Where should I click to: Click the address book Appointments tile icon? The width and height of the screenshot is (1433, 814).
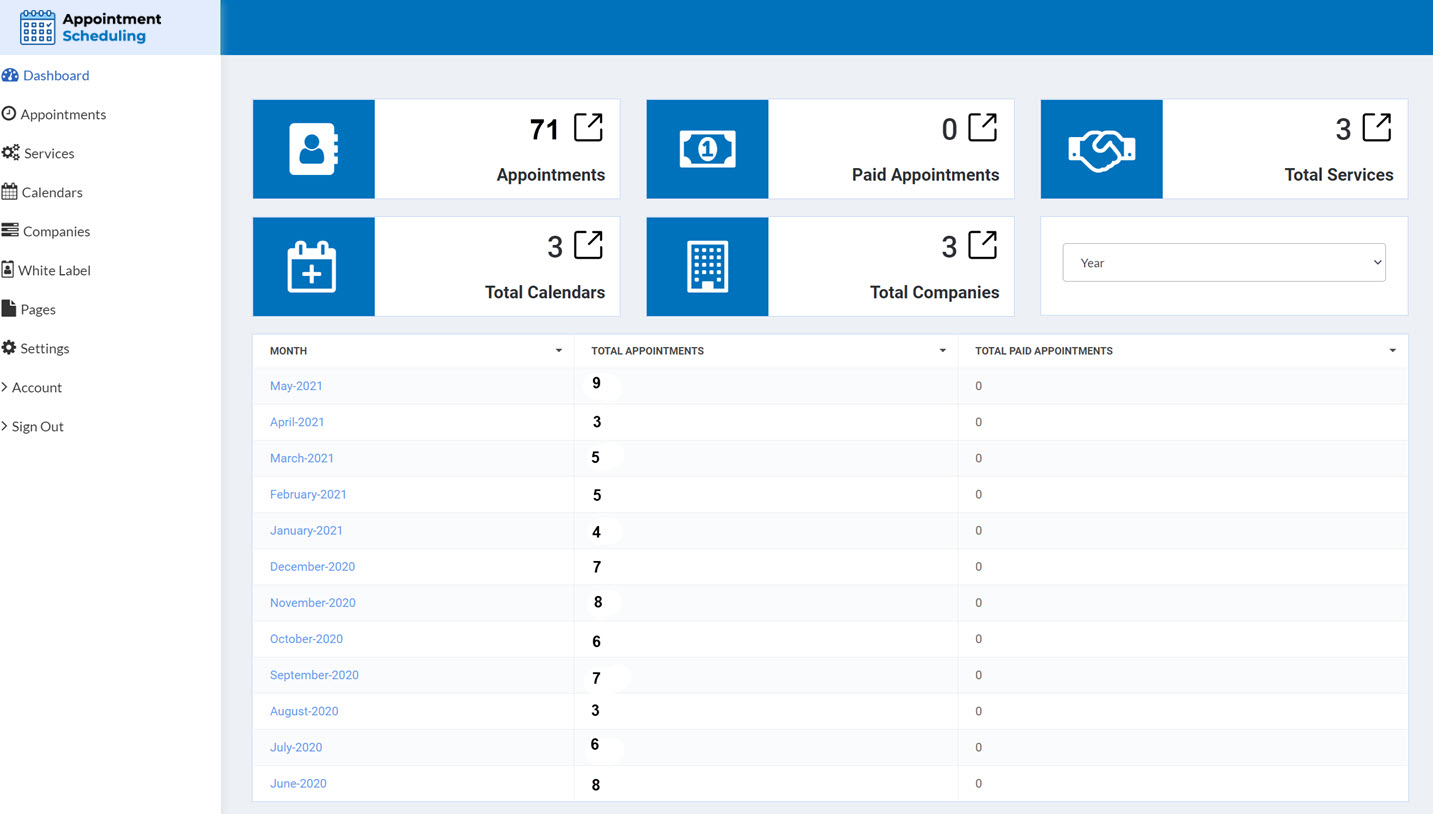[x=313, y=149]
